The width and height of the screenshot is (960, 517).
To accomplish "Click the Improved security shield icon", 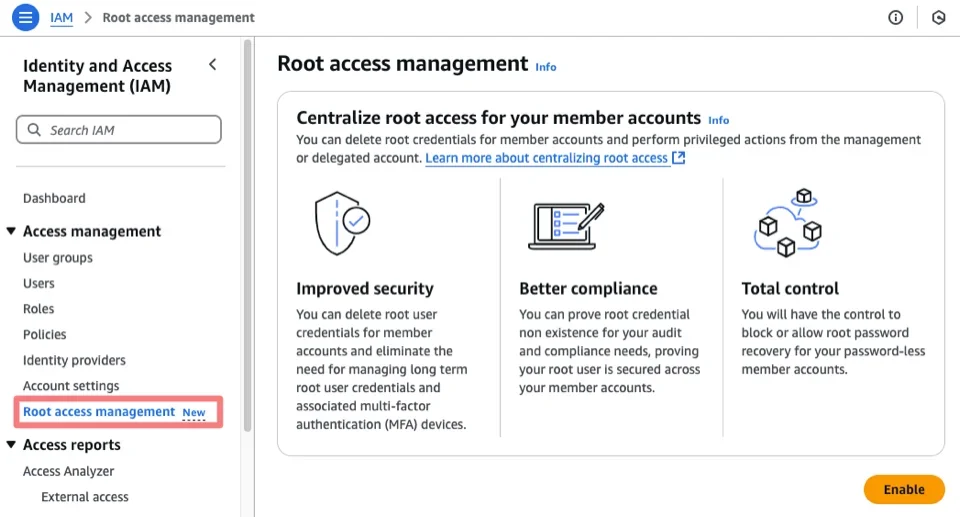I will tap(342, 224).
